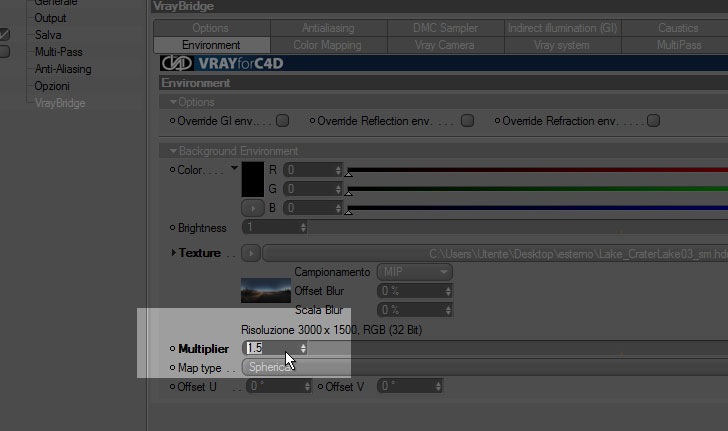Select Output in render settings list
The height and width of the screenshot is (431, 728).
coord(50,18)
